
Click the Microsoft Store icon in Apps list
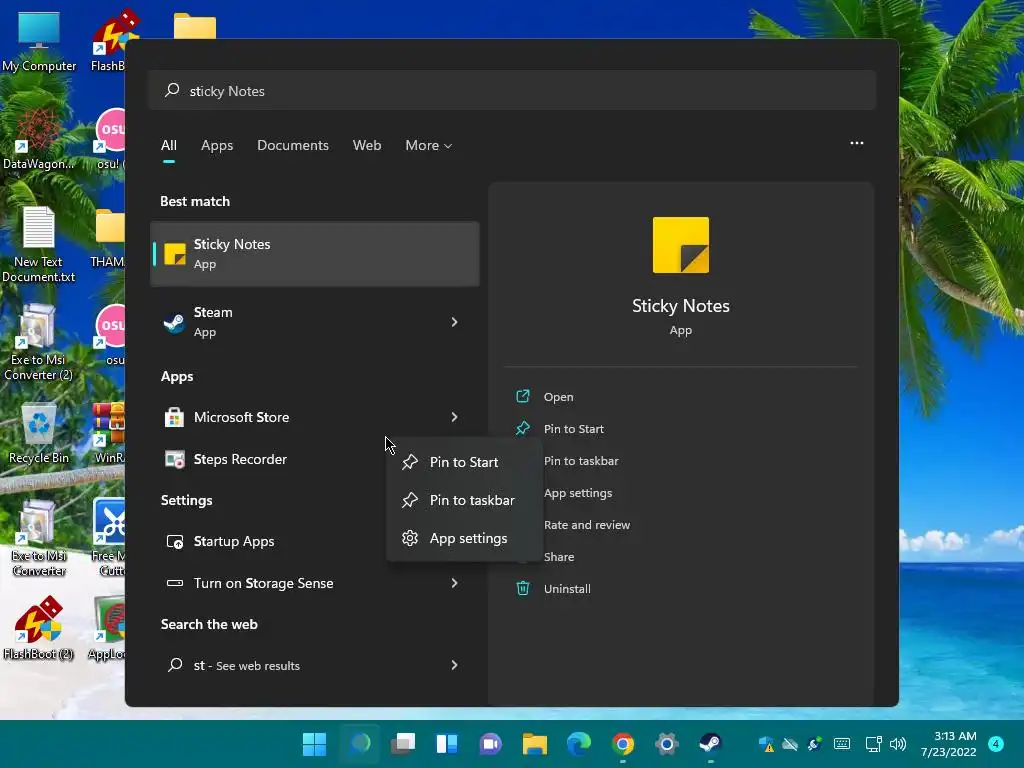pos(174,417)
